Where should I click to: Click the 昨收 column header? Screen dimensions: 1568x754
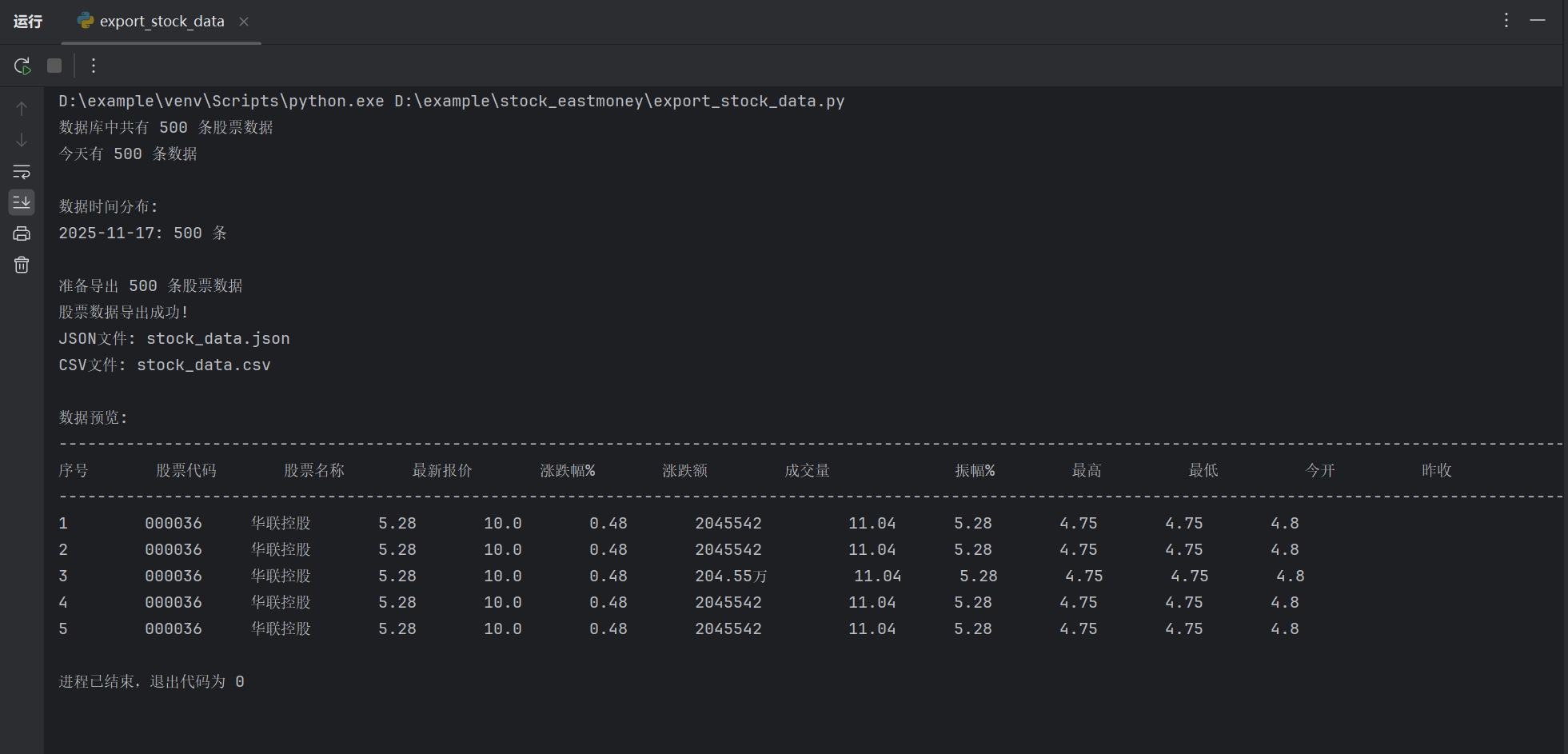(x=1437, y=470)
